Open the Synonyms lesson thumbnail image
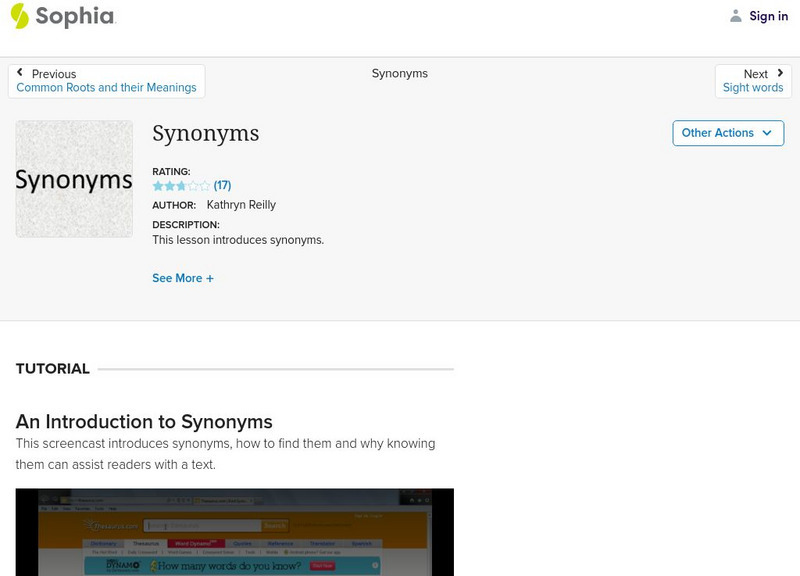 pyautogui.click(x=74, y=179)
